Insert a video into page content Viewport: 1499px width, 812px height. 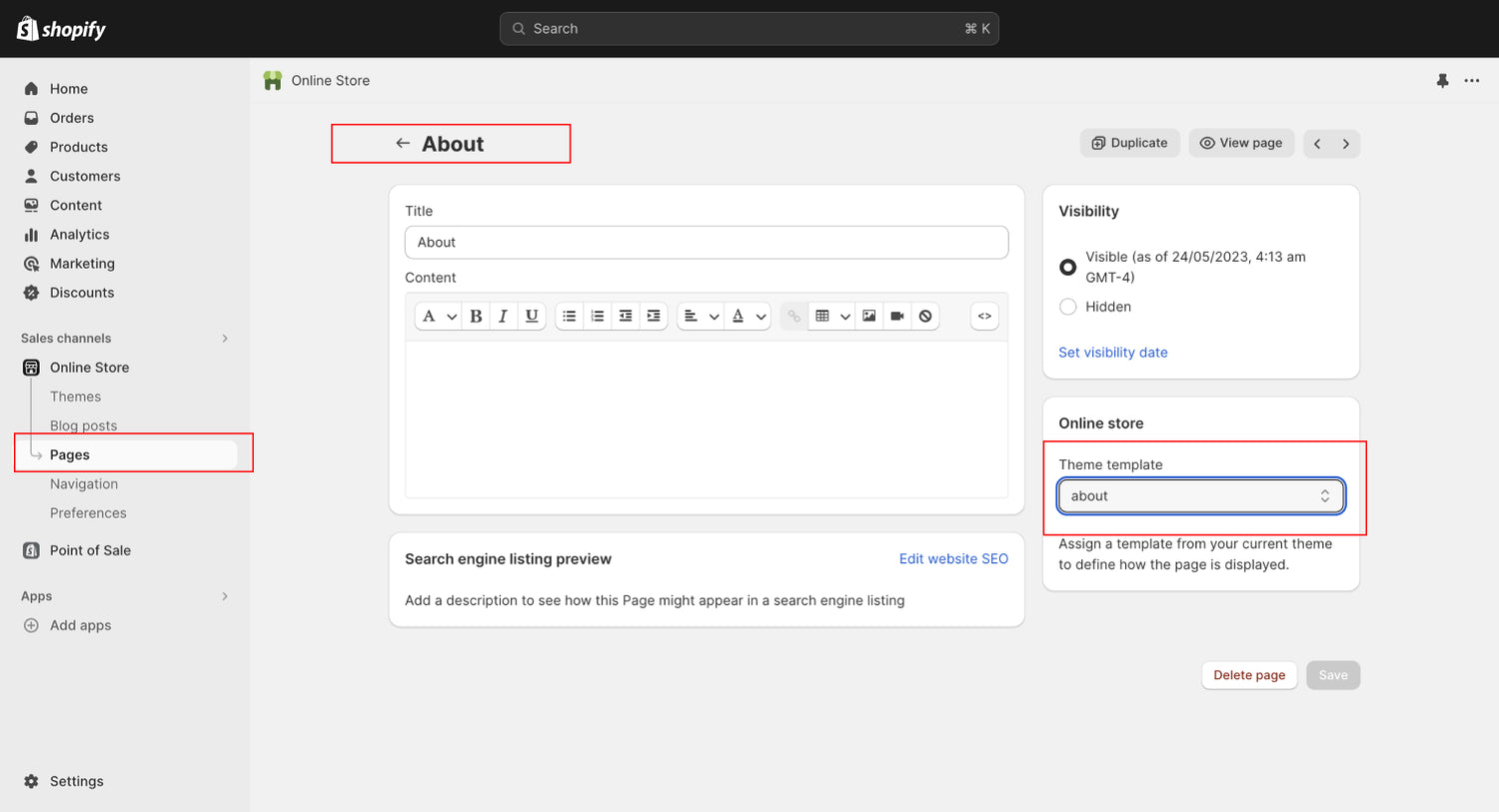(x=897, y=317)
